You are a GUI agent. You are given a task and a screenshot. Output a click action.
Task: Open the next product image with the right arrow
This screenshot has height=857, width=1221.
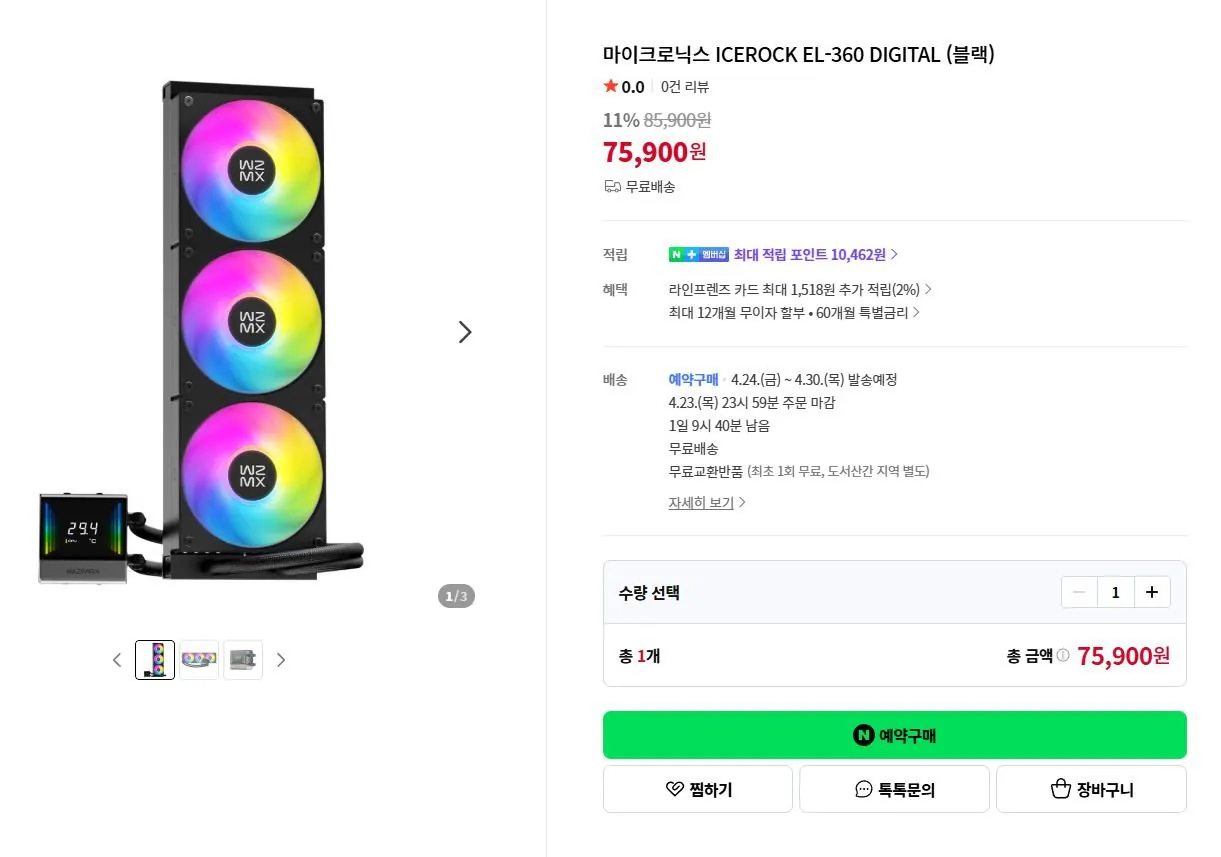(x=465, y=331)
